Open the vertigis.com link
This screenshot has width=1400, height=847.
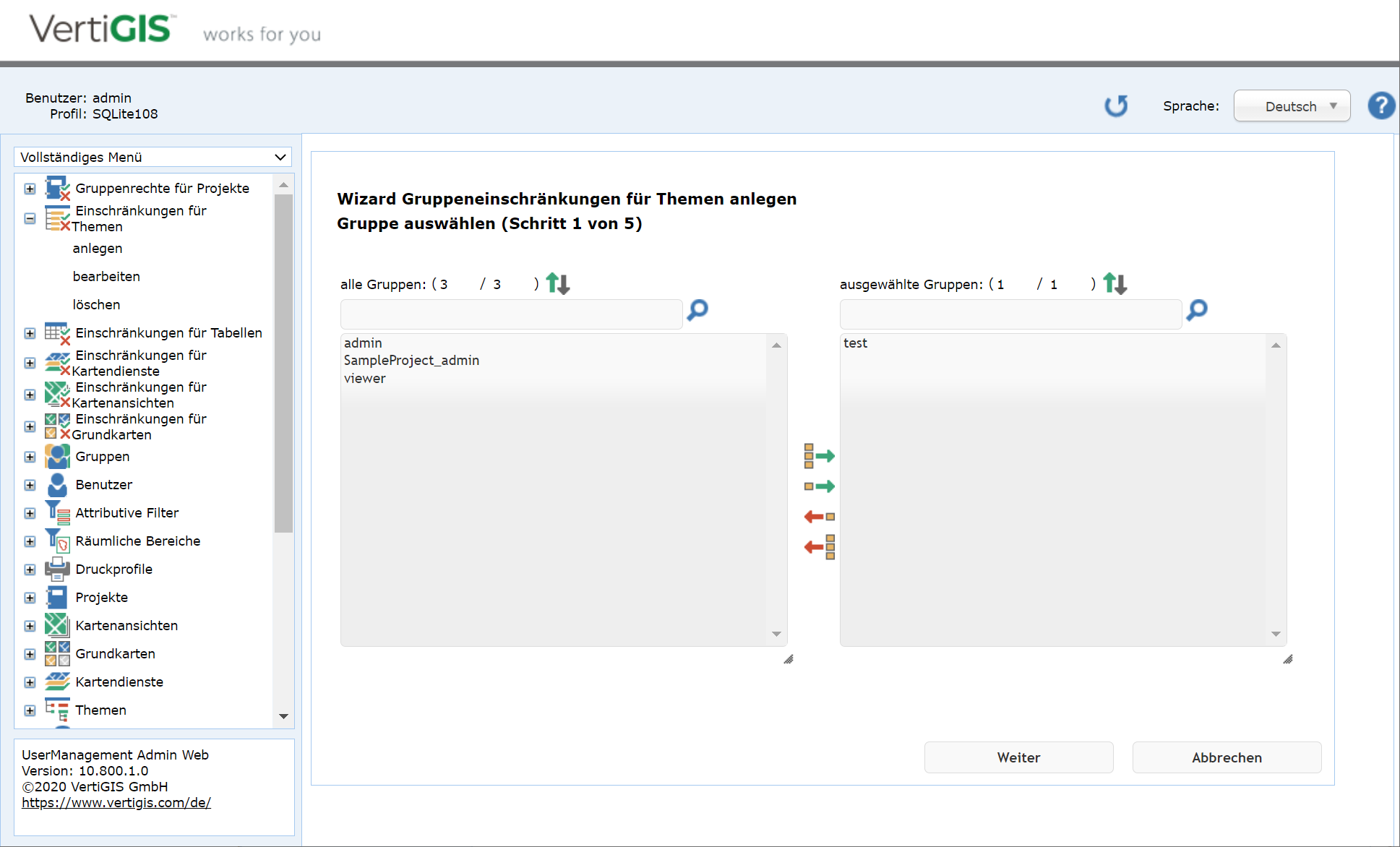point(116,802)
